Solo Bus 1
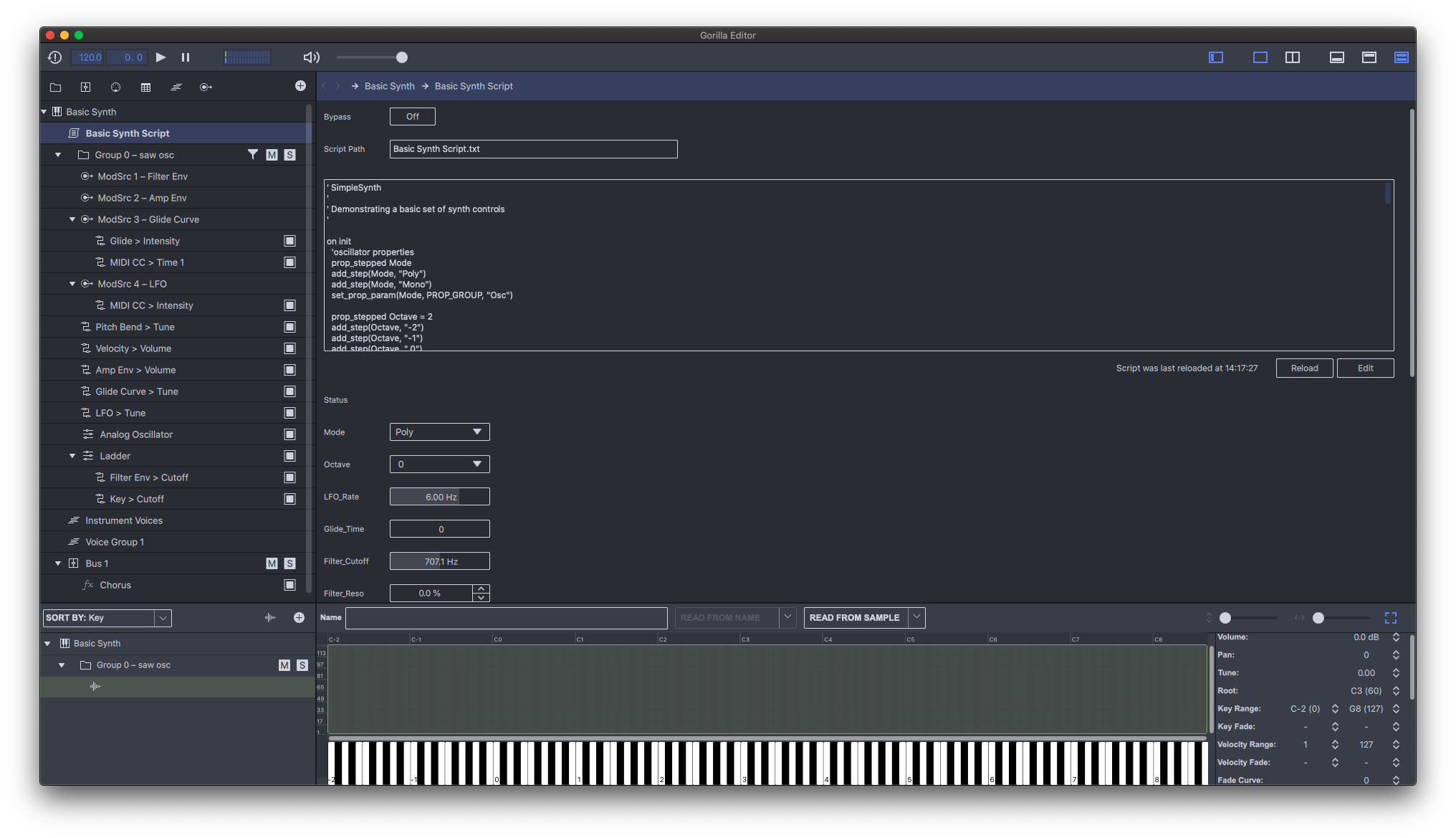Viewport: 1456px width, 838px height. click(289, 563)
